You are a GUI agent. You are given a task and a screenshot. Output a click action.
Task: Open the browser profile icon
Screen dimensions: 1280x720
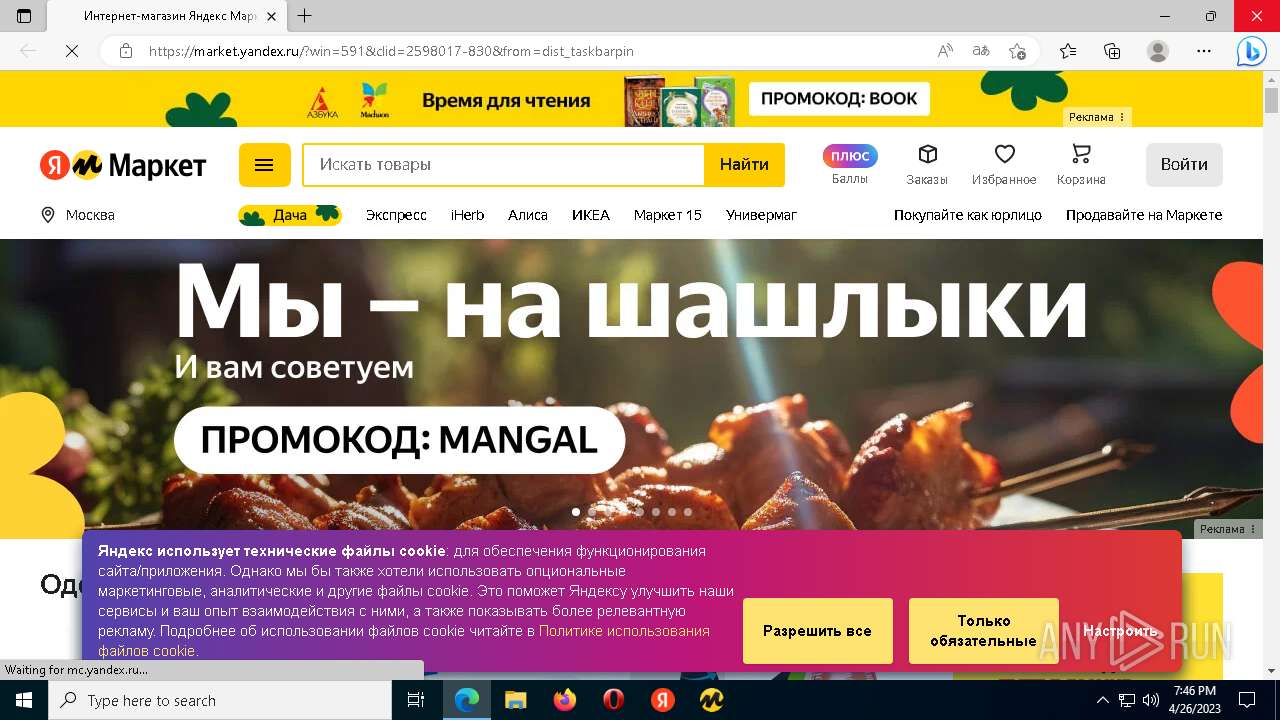(1158, 51)
